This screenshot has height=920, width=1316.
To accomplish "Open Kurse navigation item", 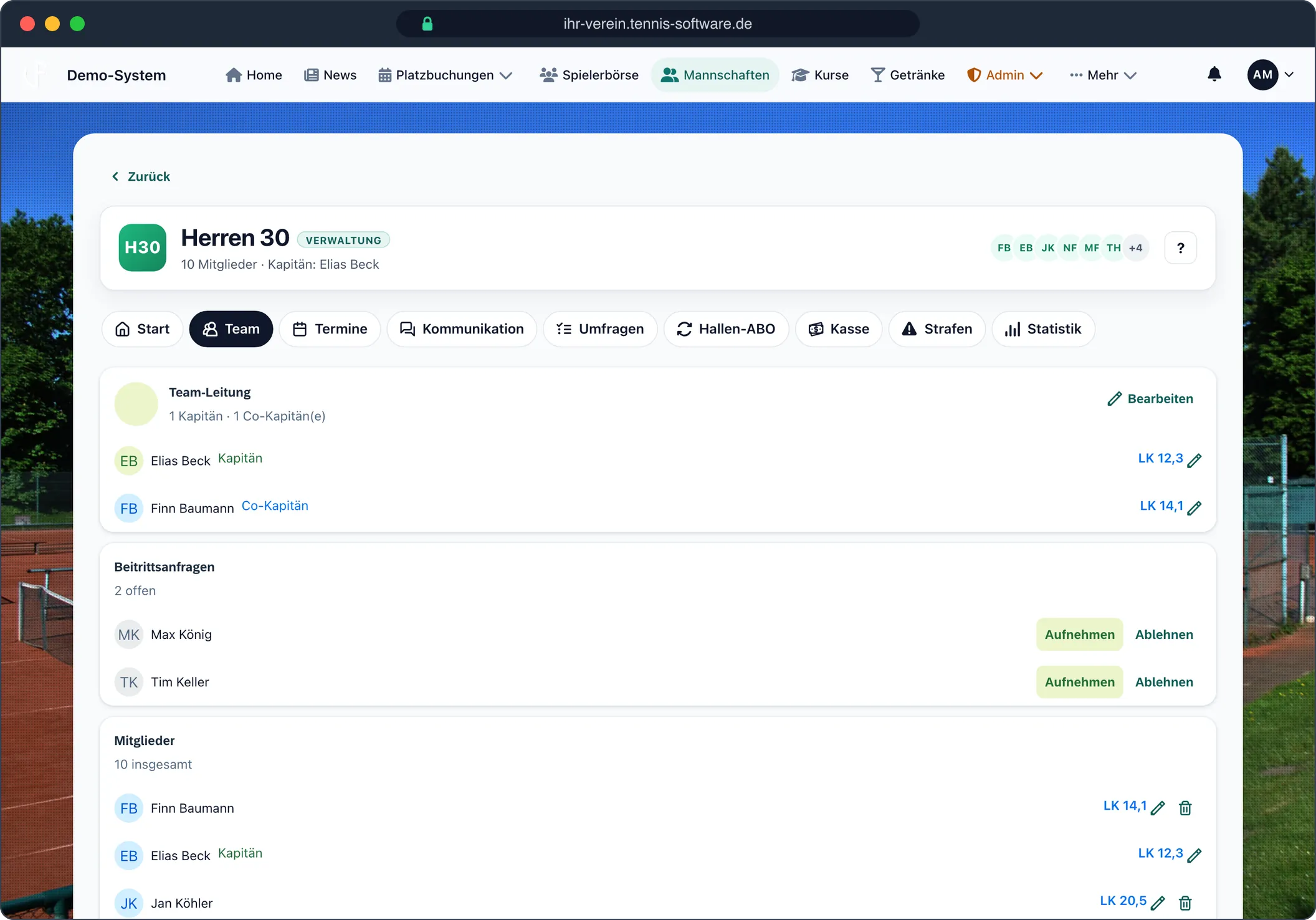I will 820,75.
